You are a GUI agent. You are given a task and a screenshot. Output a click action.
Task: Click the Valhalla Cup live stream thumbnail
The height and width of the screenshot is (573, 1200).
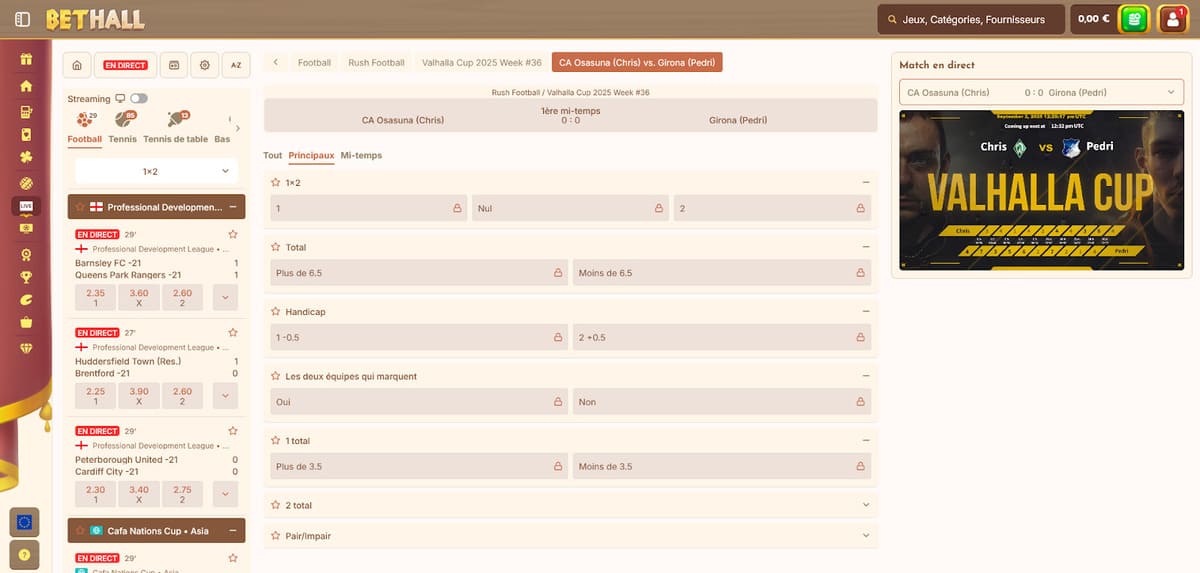point(1038,190)
